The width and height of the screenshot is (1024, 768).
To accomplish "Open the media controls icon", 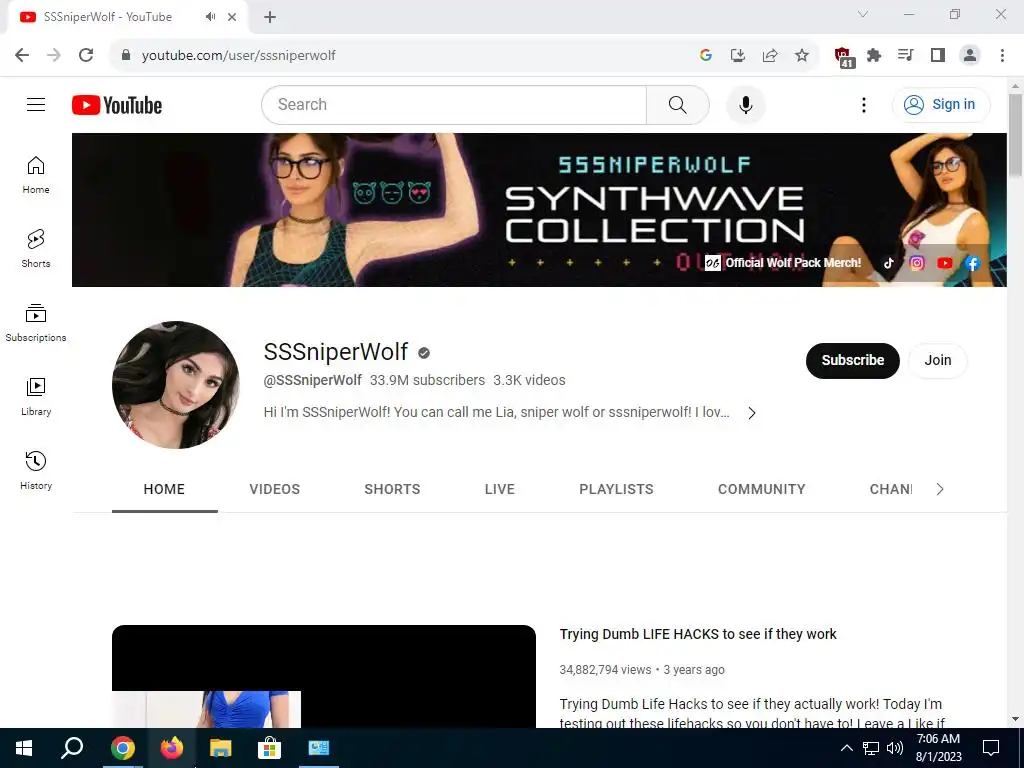I will (906, 55).
